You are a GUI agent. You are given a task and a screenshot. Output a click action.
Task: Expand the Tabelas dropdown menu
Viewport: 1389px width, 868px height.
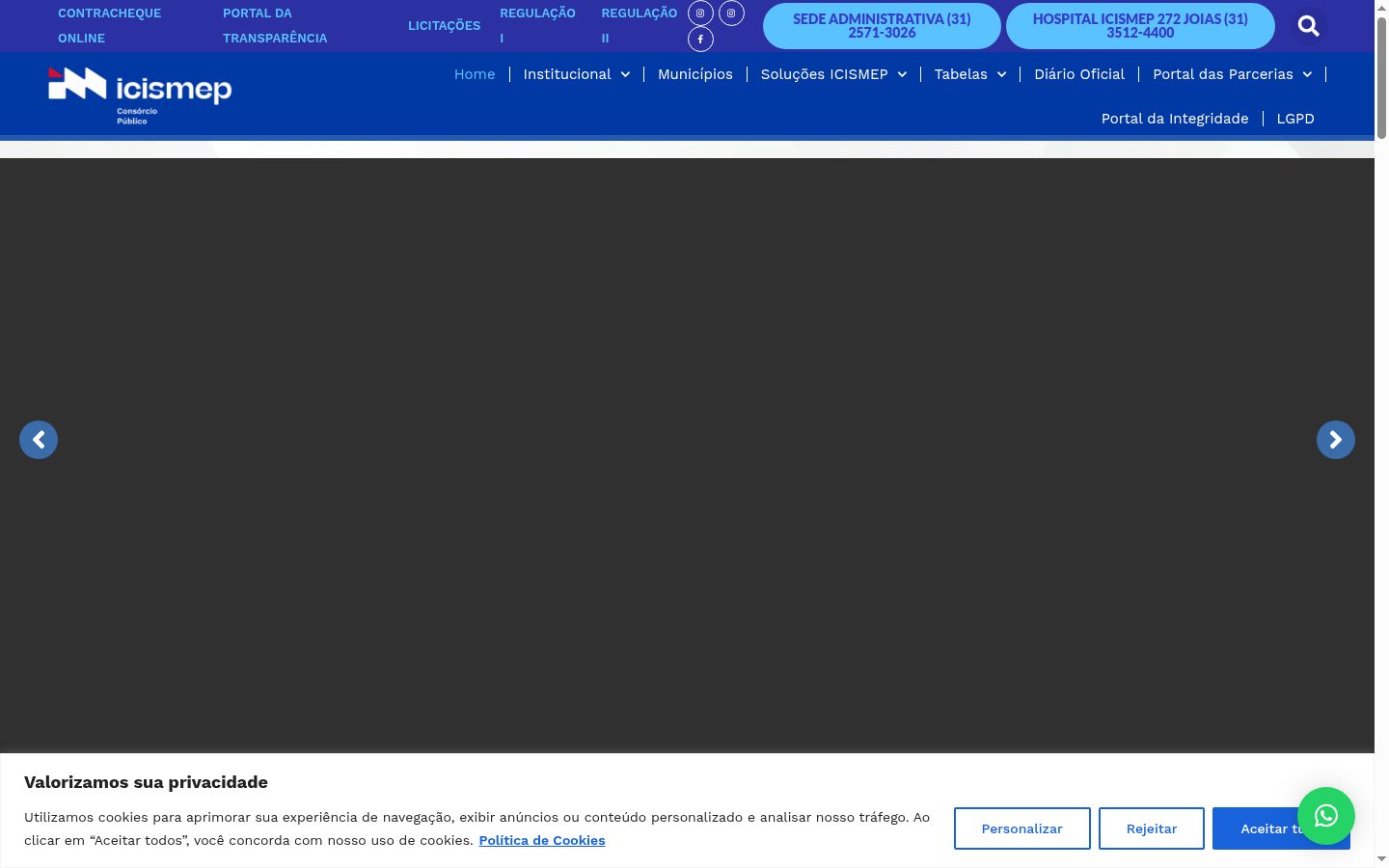pos(970,74)
